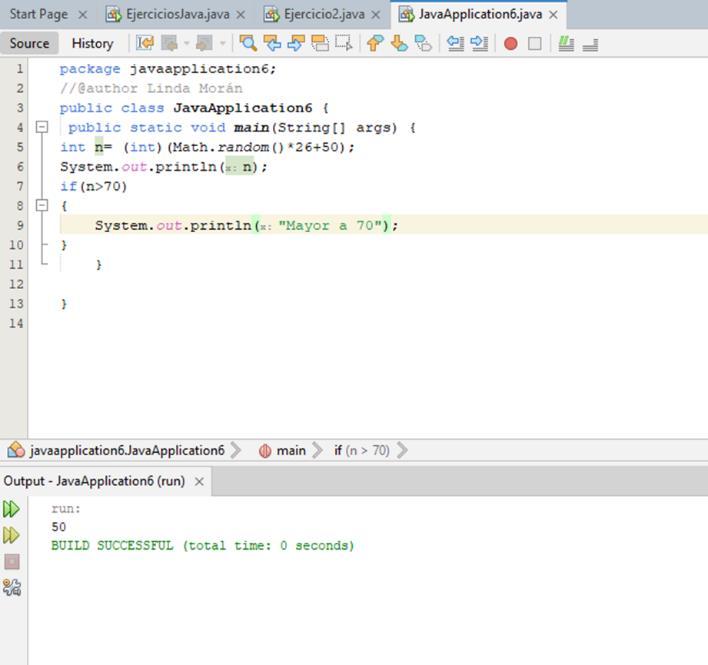Close the Ejercicio2.java tab
The image size is (708, 665).
click(376, 15)
